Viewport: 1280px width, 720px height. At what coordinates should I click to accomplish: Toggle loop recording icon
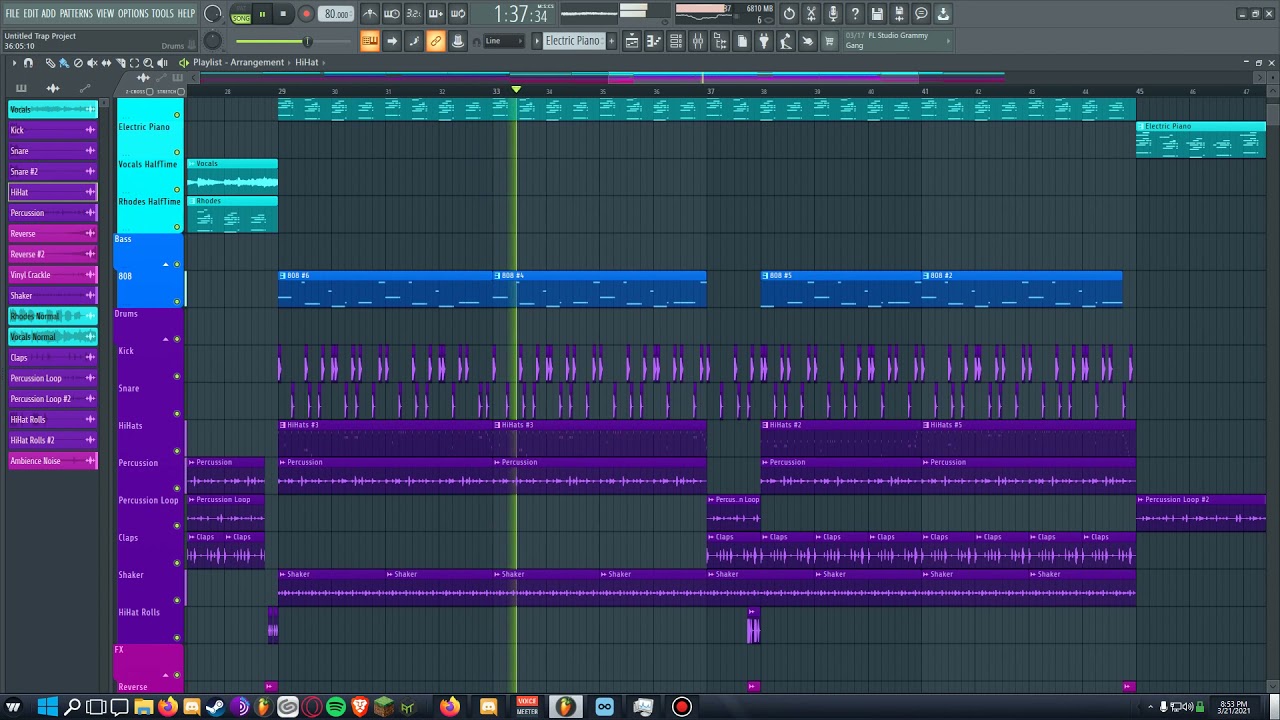pos(458,14)
